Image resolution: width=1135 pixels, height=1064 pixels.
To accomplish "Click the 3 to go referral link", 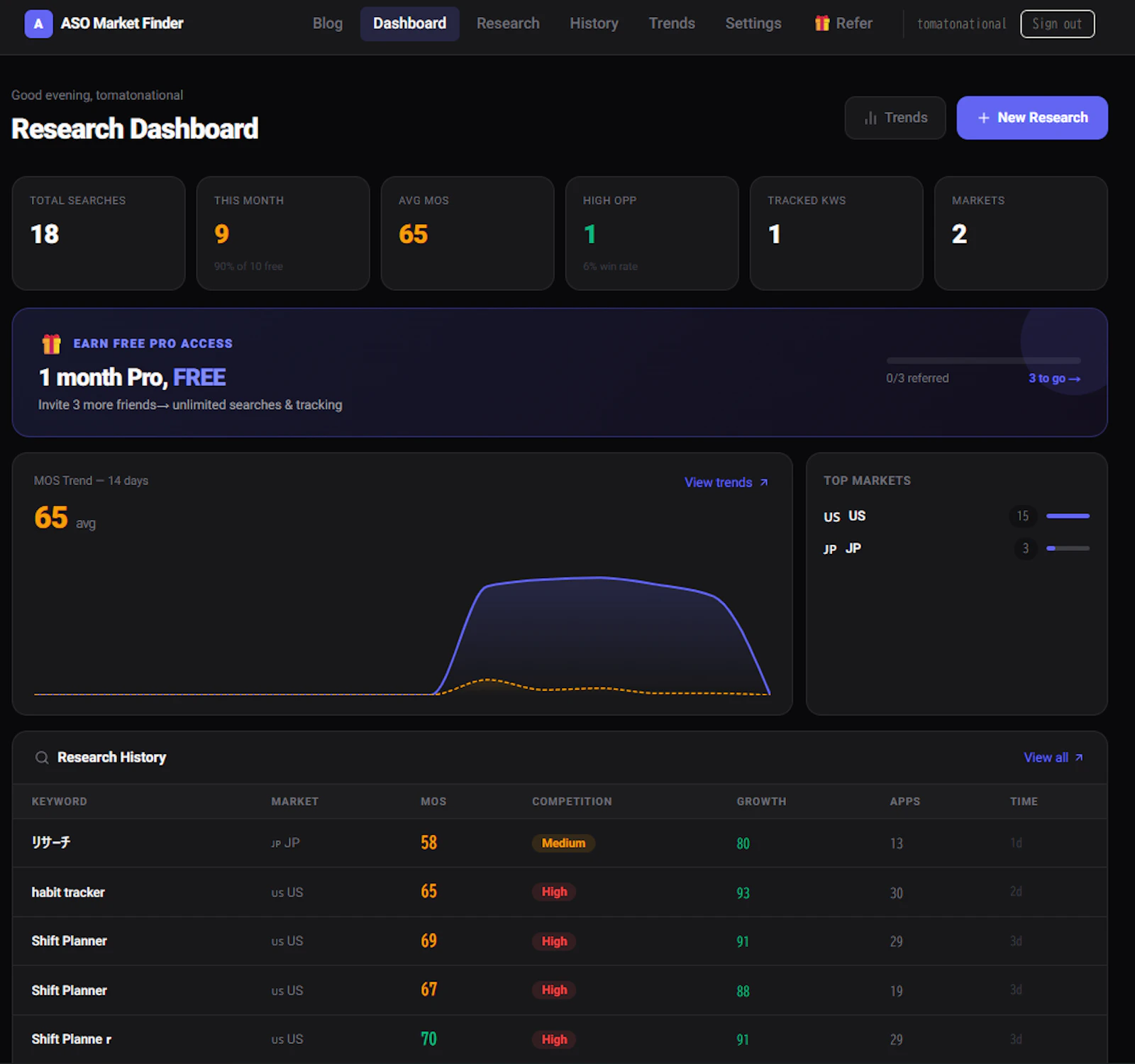I will point(1054,379).
